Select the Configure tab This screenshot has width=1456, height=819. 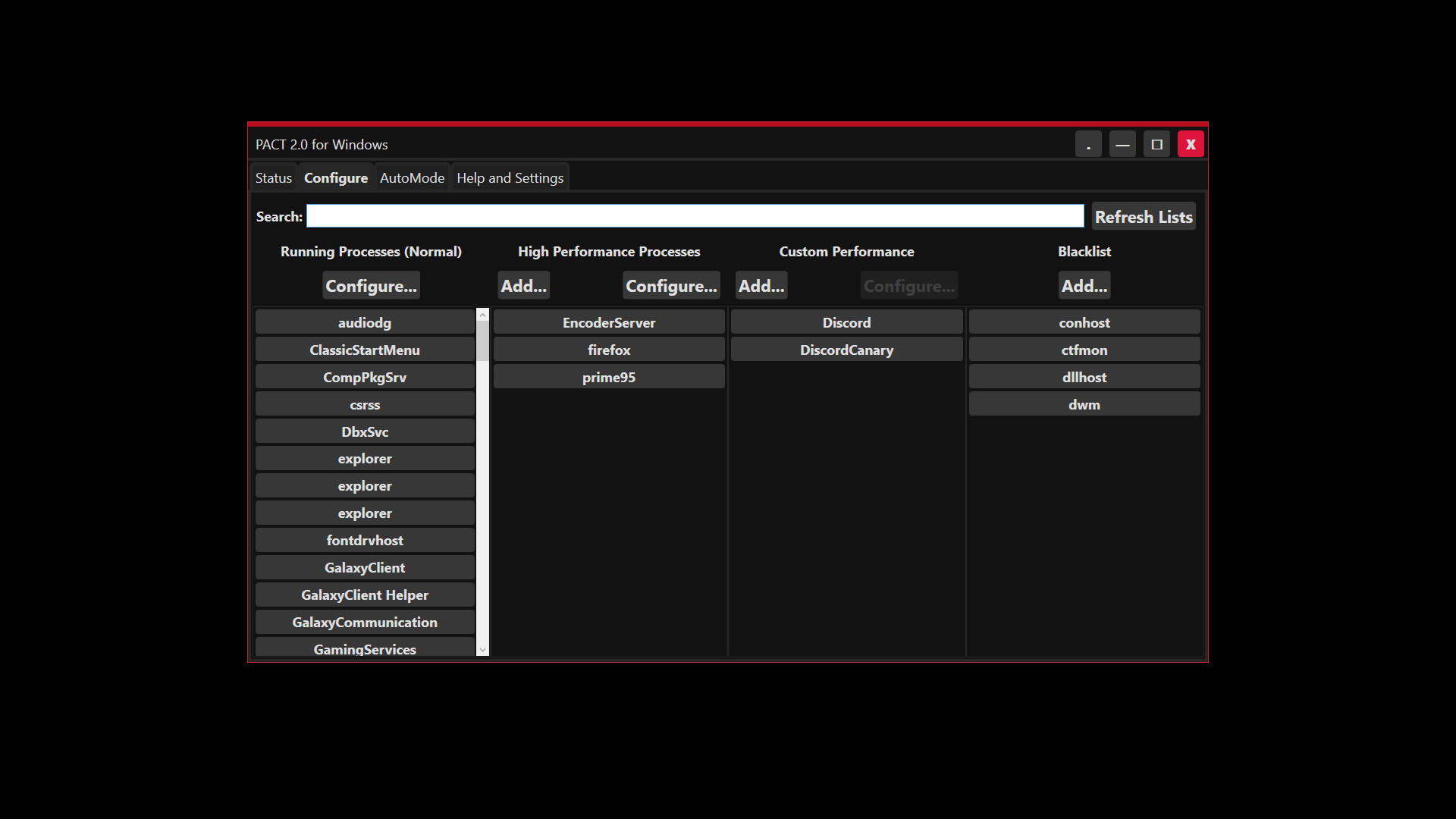point(335,177)
